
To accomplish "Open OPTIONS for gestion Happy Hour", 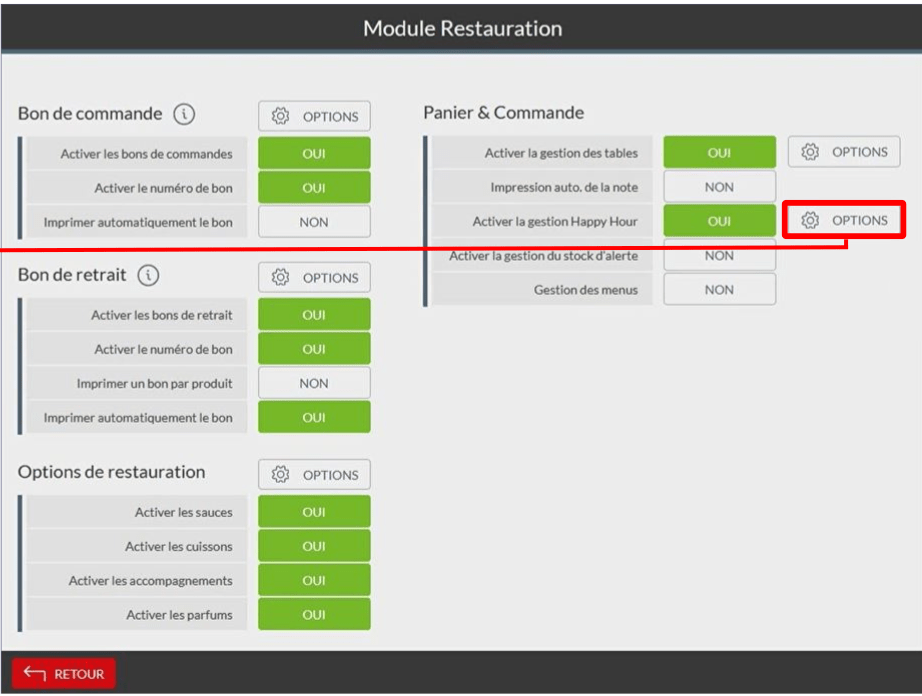I will (x=844, y=220).
